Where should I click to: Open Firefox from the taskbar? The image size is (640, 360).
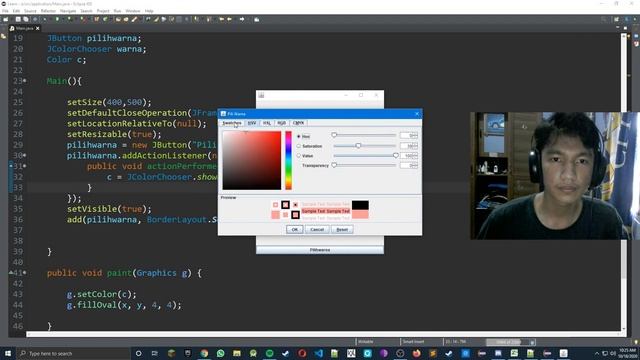[x=417, y=353]
